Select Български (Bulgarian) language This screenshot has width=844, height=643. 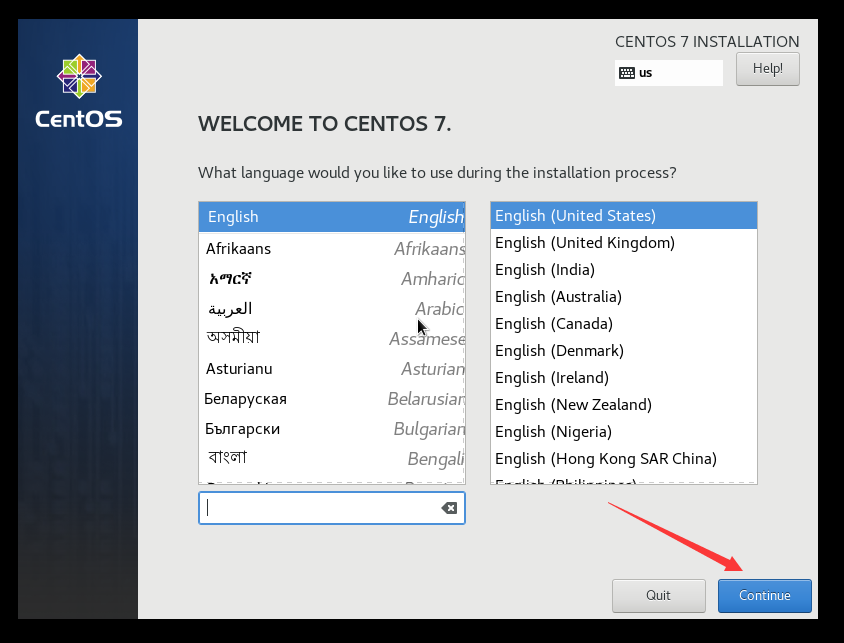(332, 429)
